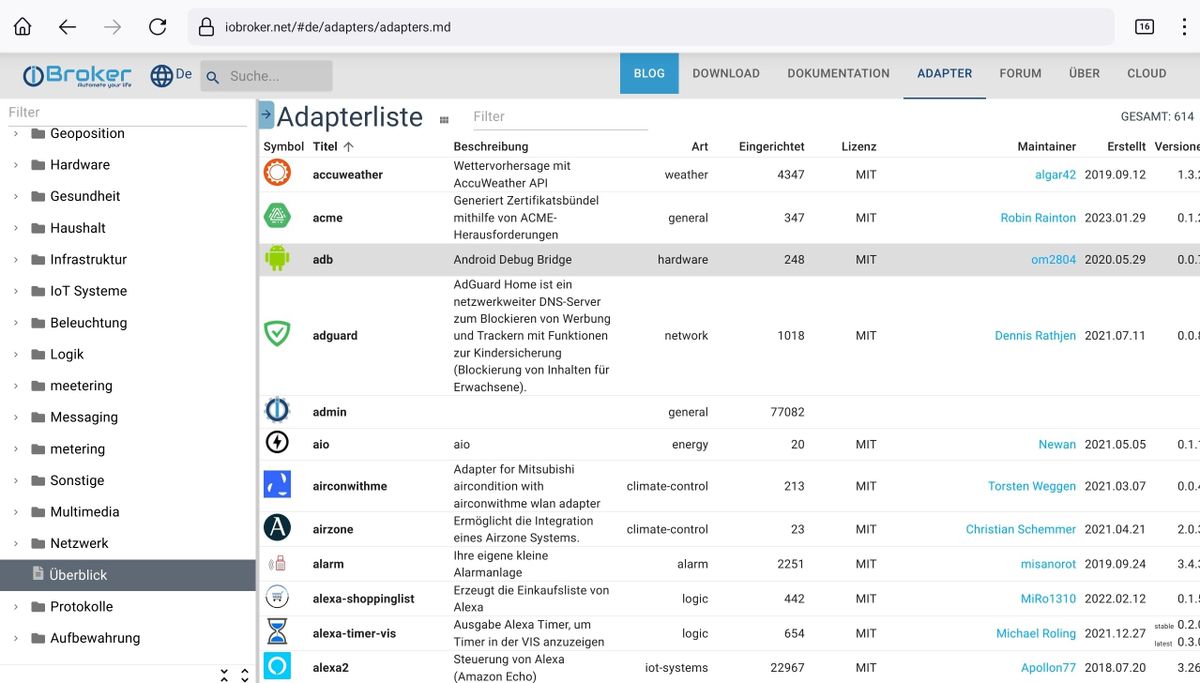Expand the Gesundheit folder chevron

click(16, 197)
